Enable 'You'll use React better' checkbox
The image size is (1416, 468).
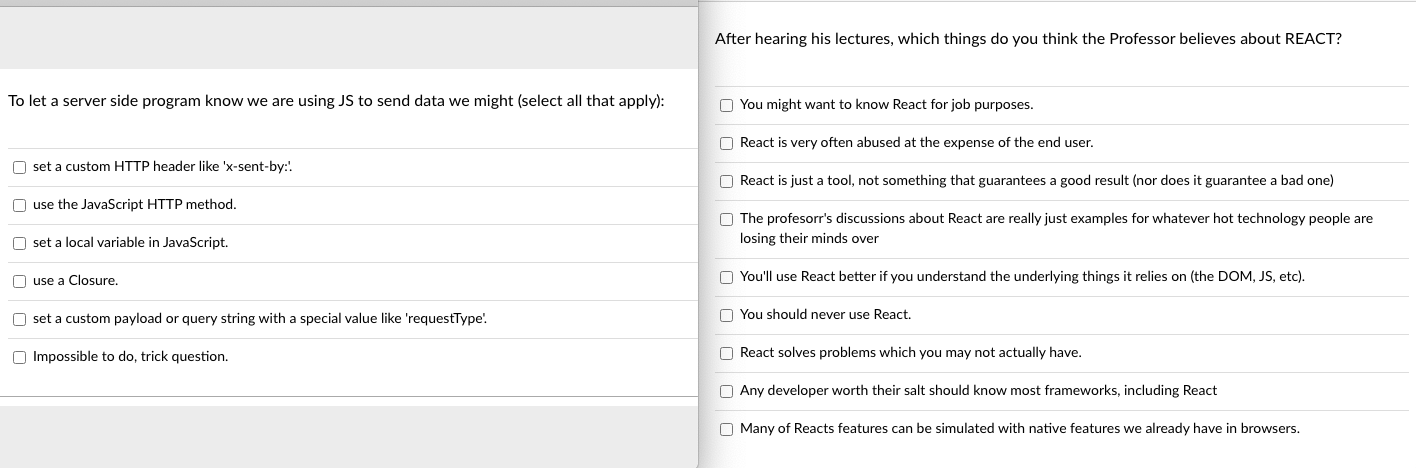(x=727, y=277)
